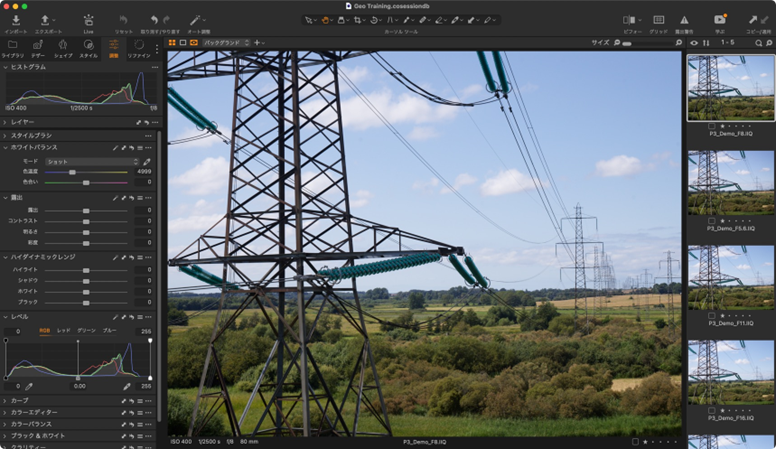Click the リセット (Reset) arrow icon

(x=123, y=20)
